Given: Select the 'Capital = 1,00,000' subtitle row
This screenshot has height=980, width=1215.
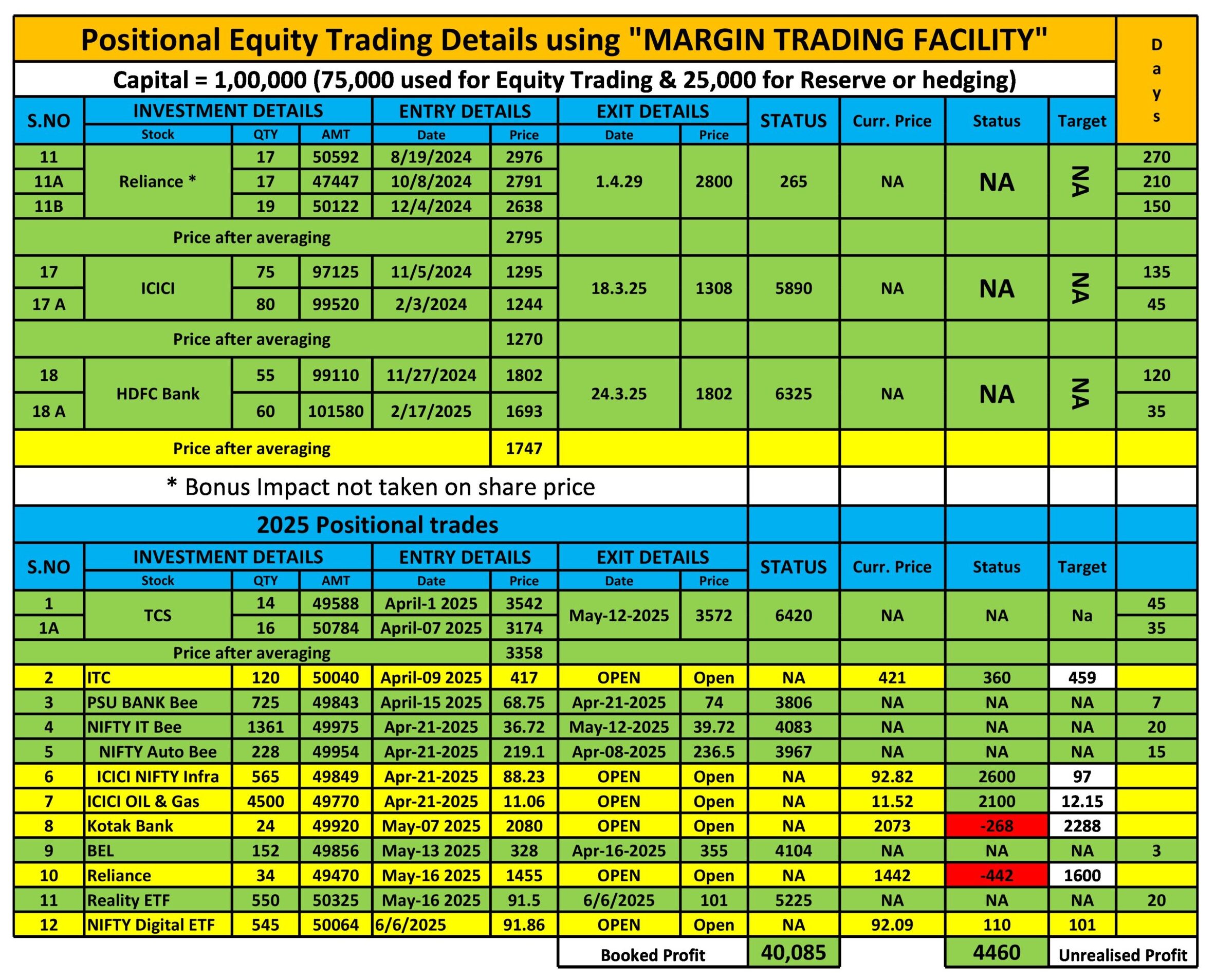Looking at the screenshot, I should tap(565, 80).
